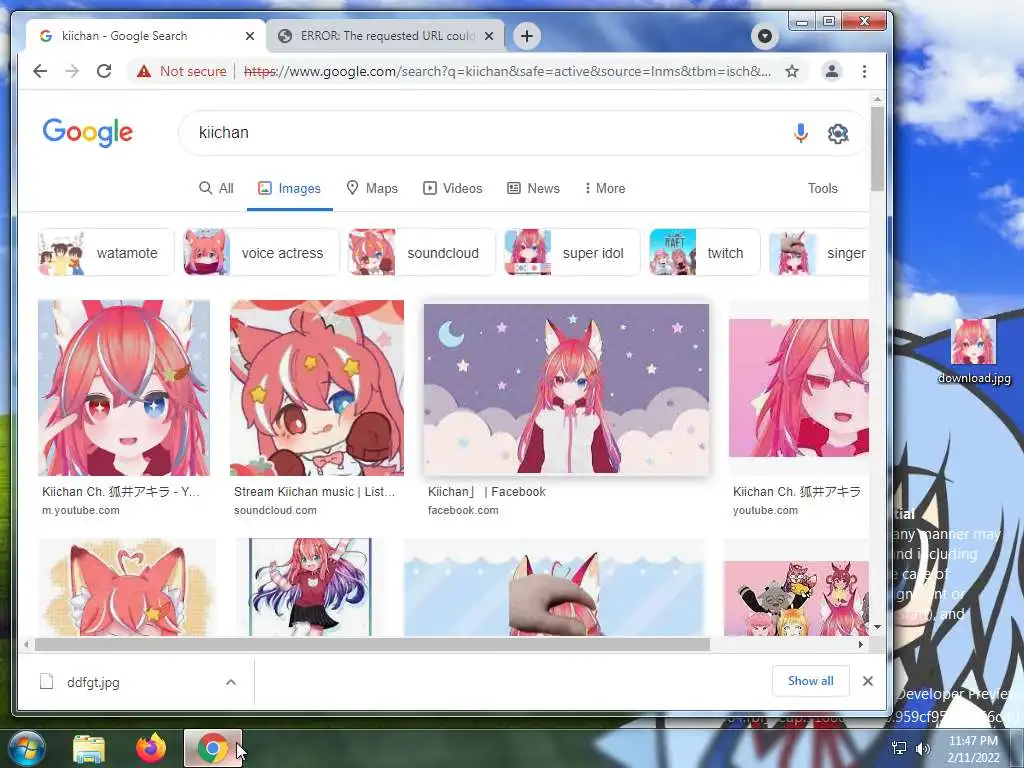Click the vertical scrollbar down arrow

click(x=877, y=627)
